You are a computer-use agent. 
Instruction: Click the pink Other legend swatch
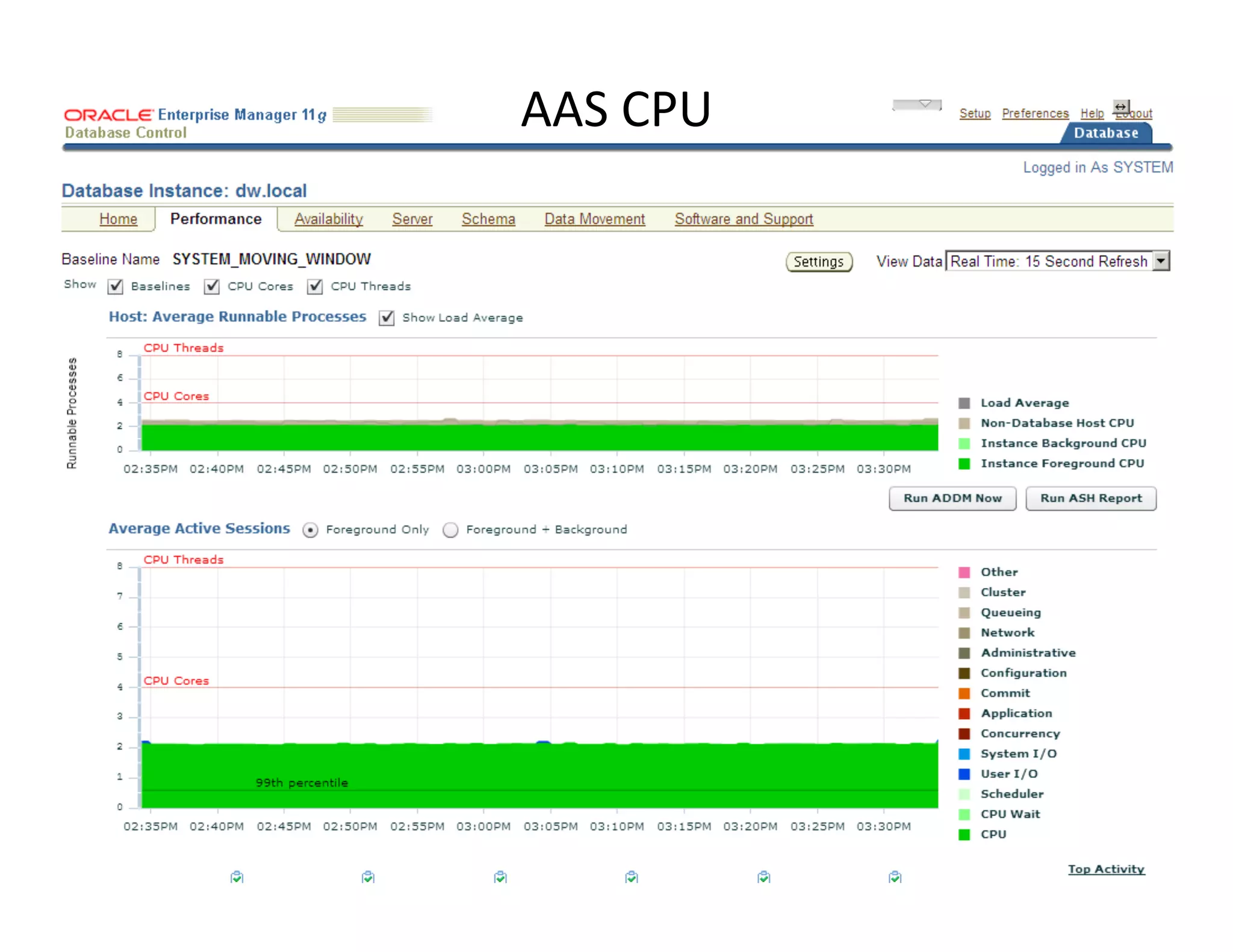pyautogui.click(x=964, y=572)
